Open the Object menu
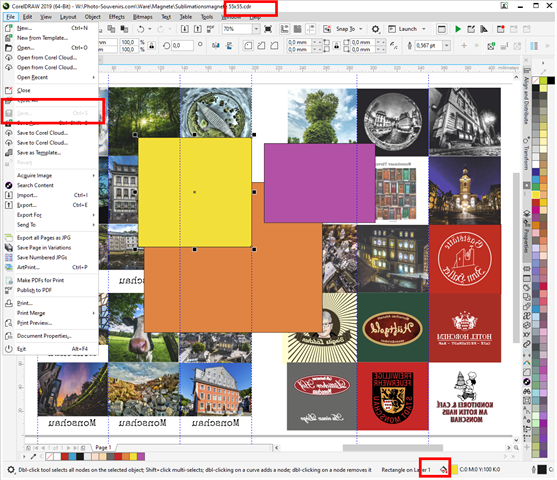Screen dimensions: 557x480 pyautogui.click(x=92, y=17)
